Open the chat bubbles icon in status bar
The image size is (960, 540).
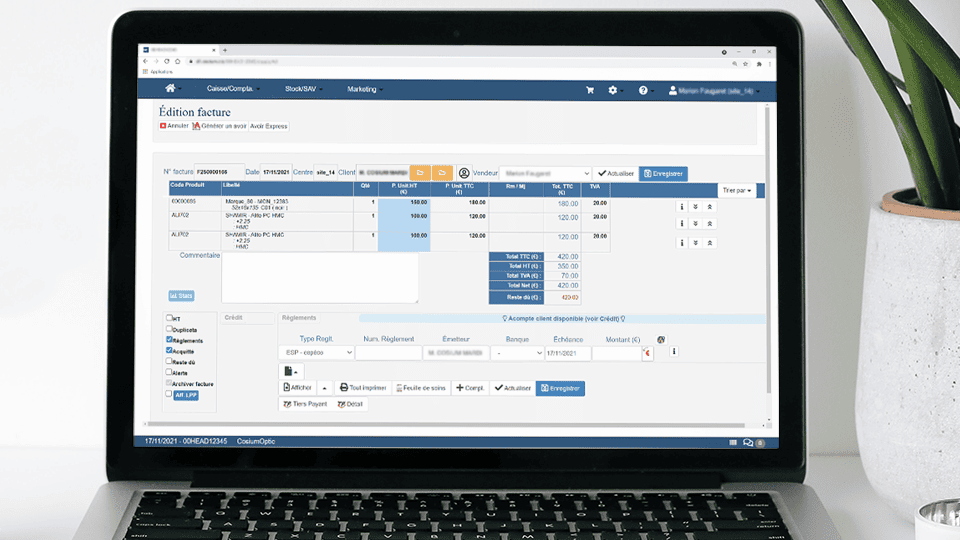(748, 442)
